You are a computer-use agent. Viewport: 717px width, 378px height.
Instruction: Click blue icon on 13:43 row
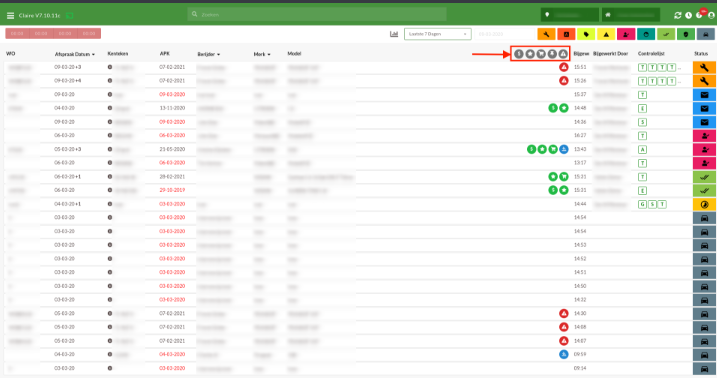(x=564, y=149)
